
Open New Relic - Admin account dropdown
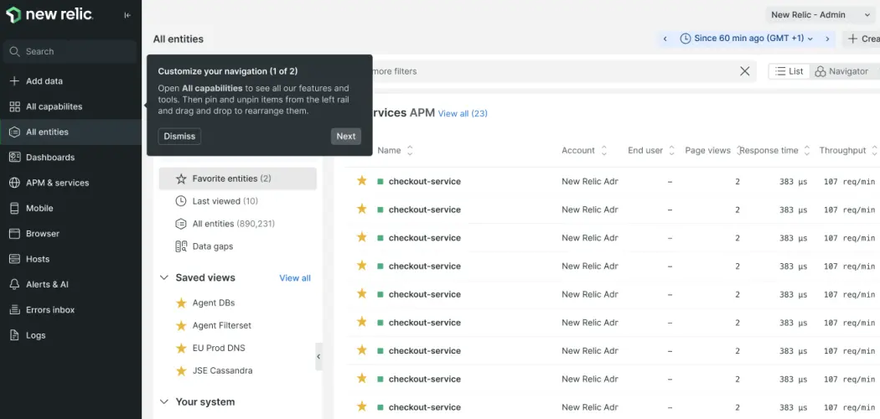tap(814, 15)
